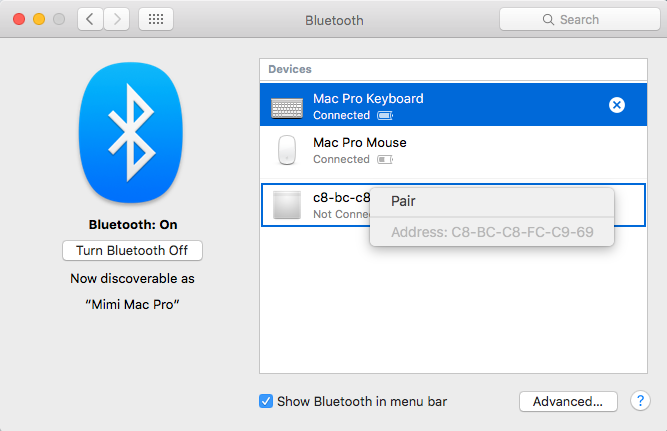Image resolution: width=667 pixels, height=431 pixels.
Task: Select the Mac Pro Keyboard name text
Action: point(368,99)
